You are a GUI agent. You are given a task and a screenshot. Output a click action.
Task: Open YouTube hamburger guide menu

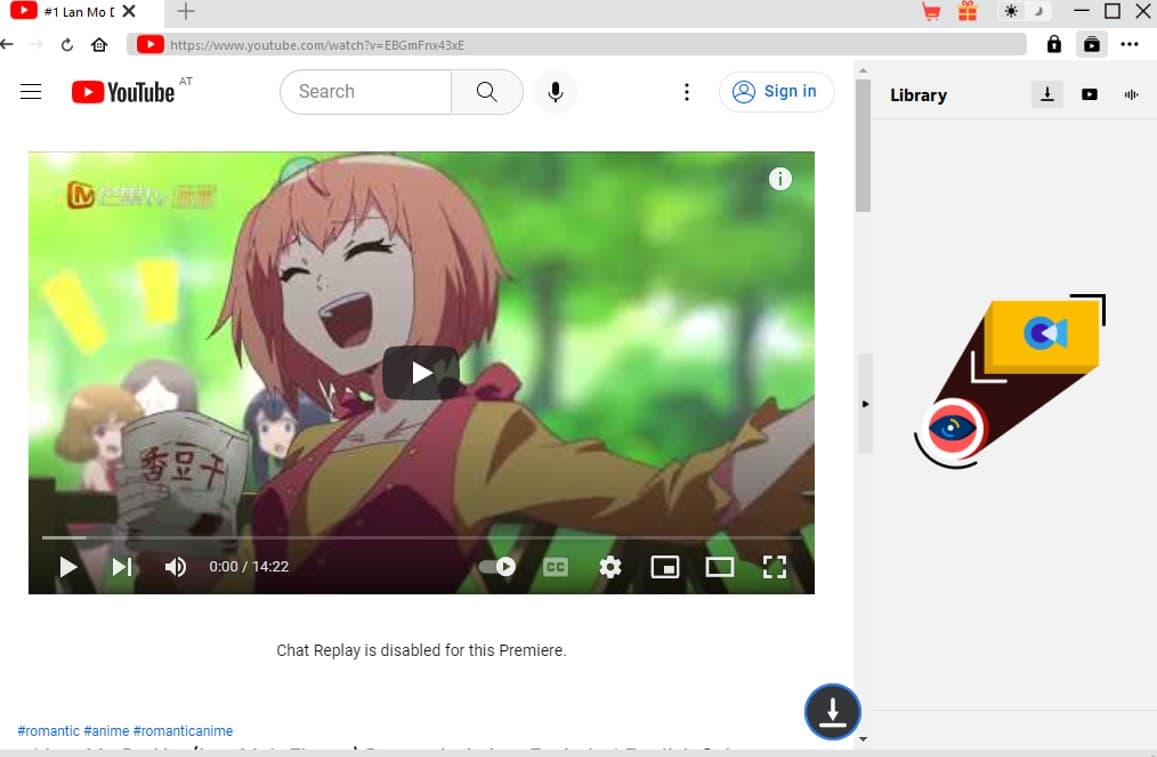click(31, 92)
